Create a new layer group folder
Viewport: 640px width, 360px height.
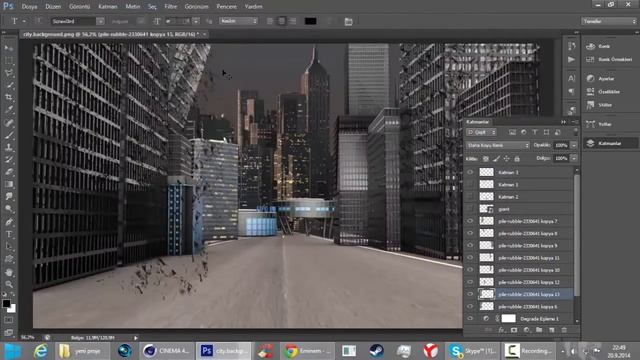click(539, 330)
